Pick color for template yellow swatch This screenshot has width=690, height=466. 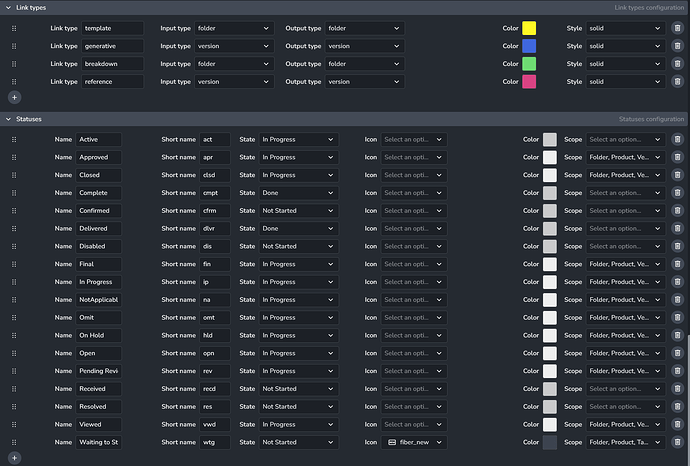click(x=529, y=29)
